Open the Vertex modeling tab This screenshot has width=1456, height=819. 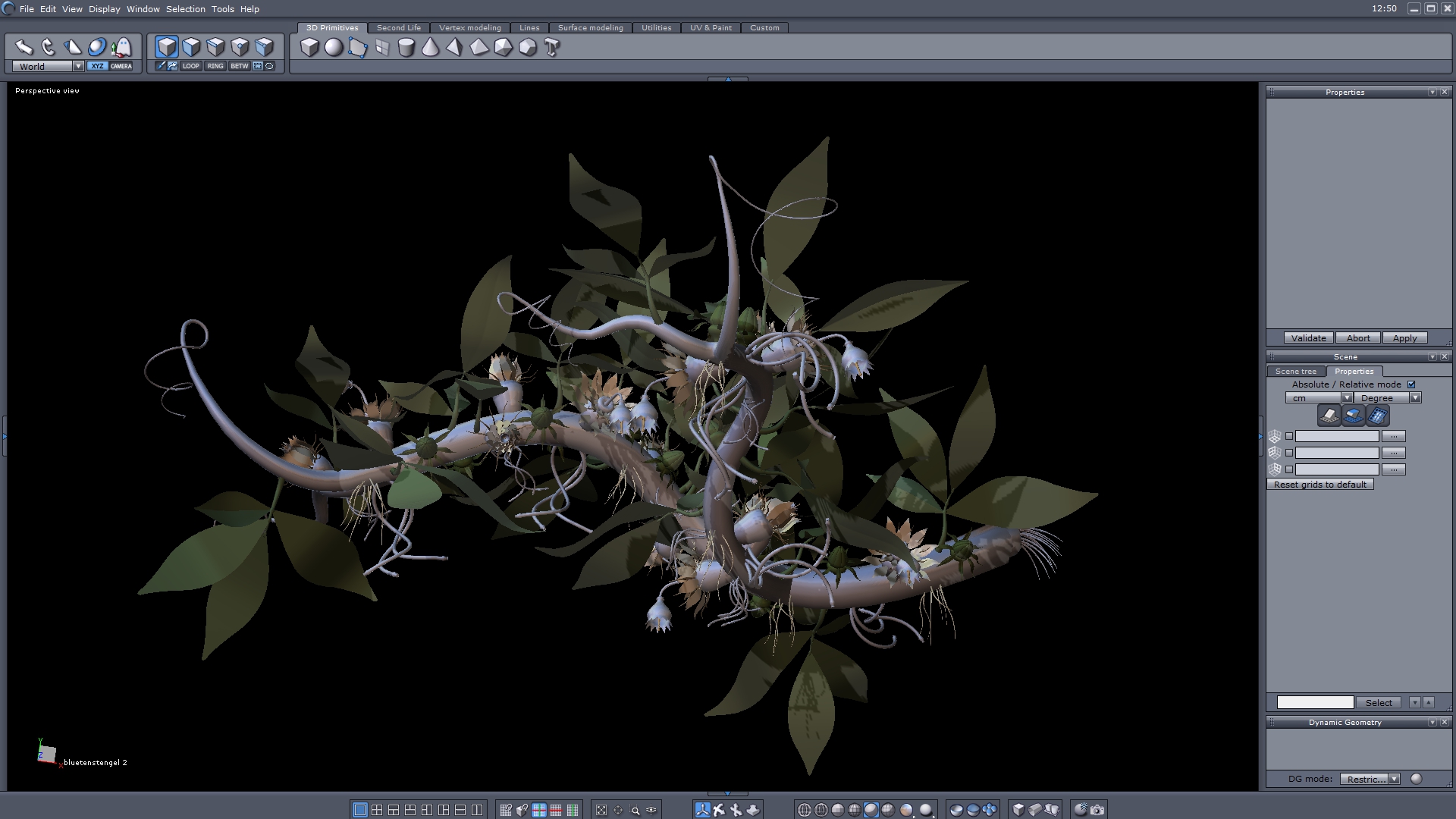pos(469,27)
